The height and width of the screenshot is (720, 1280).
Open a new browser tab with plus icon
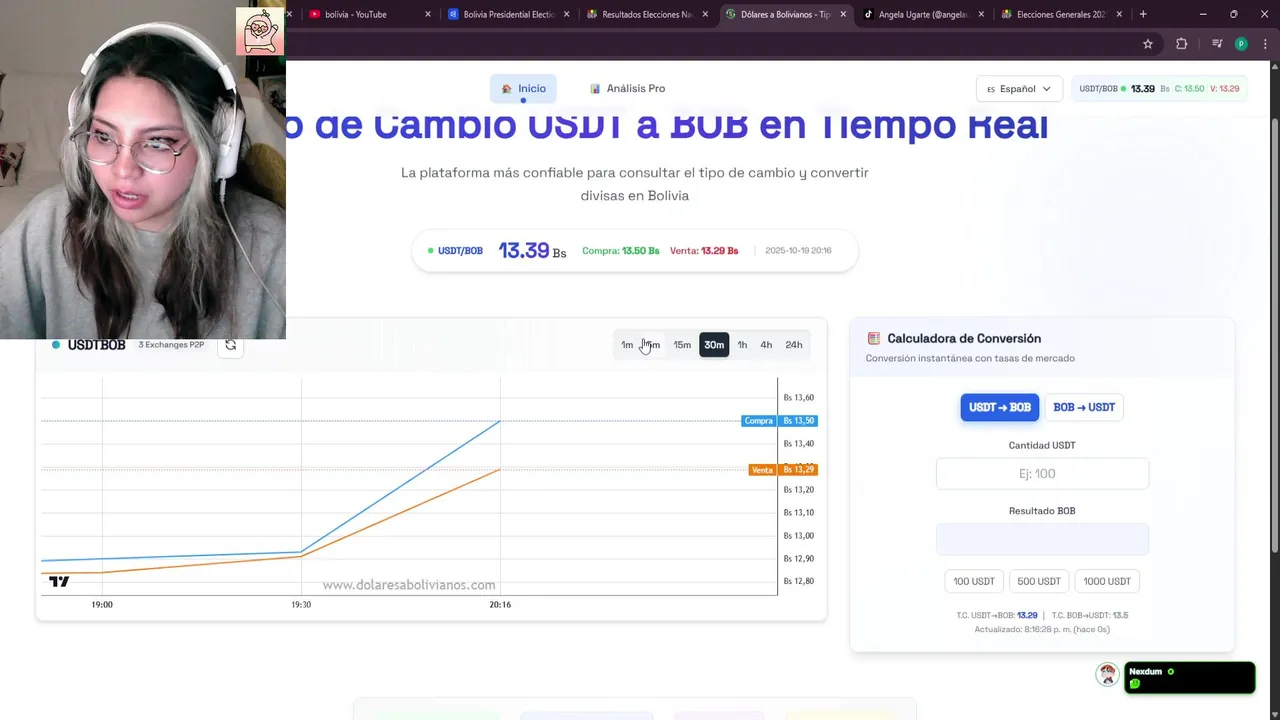point(1143,14)
